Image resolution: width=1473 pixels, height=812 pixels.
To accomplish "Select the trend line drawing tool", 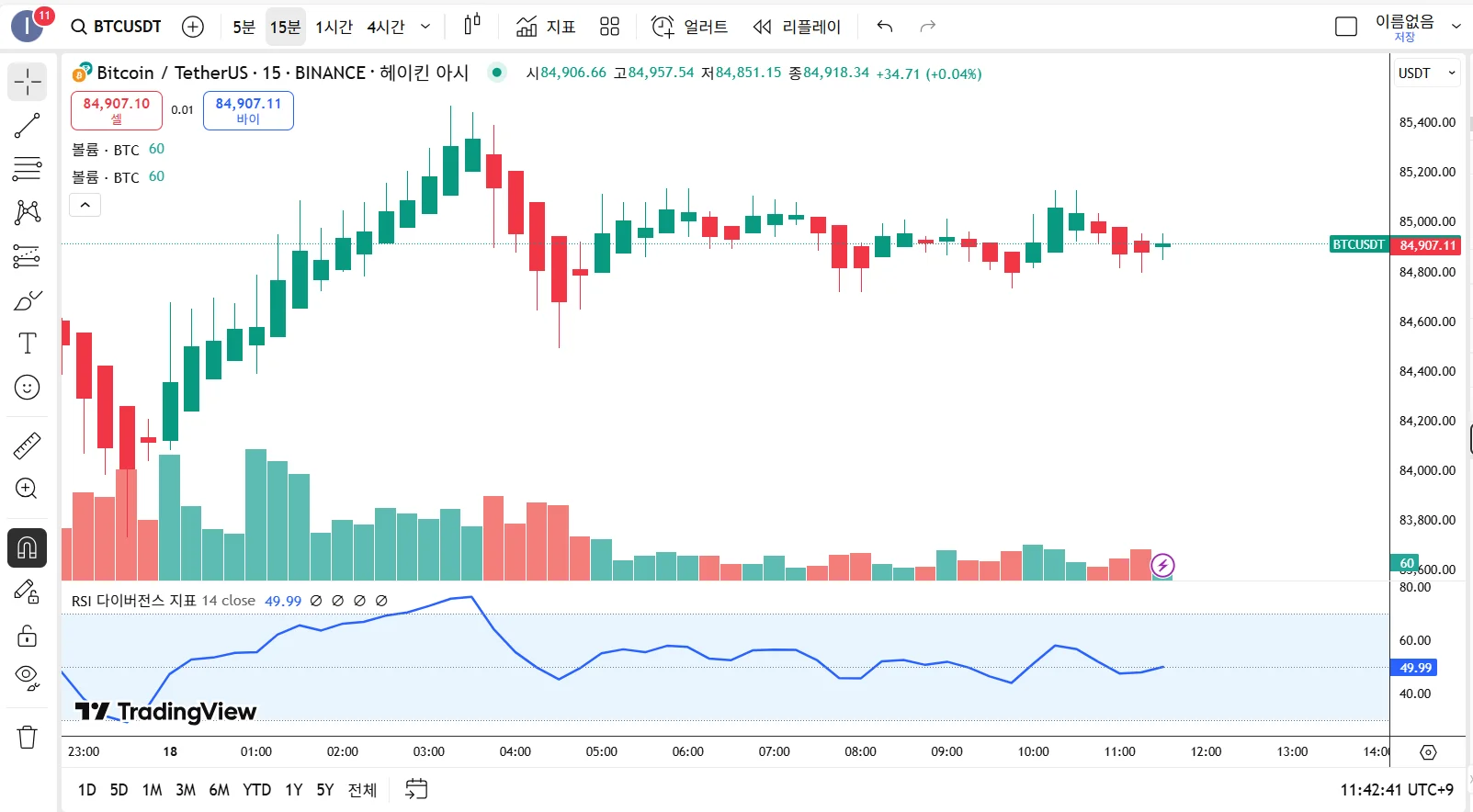I will click(28, 126).
